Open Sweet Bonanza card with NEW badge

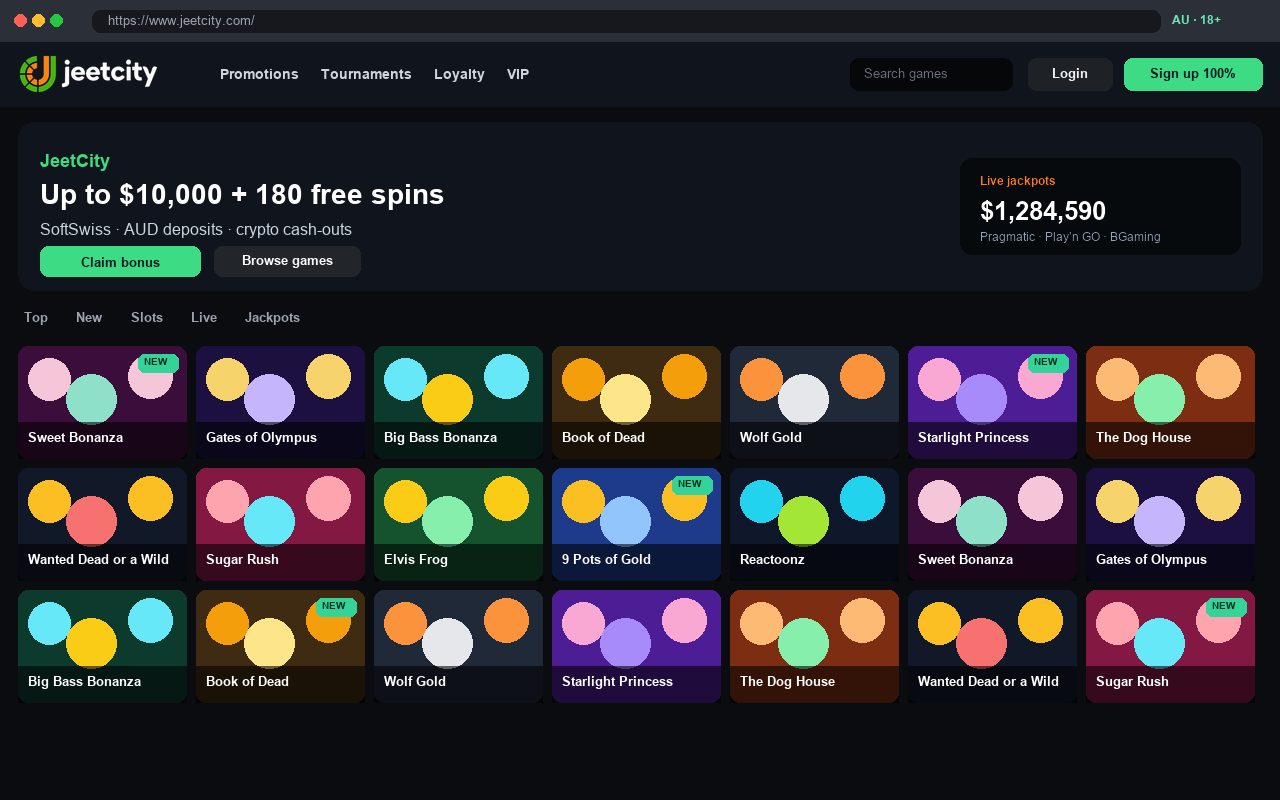pyautogui.click(x=102, y=402)
